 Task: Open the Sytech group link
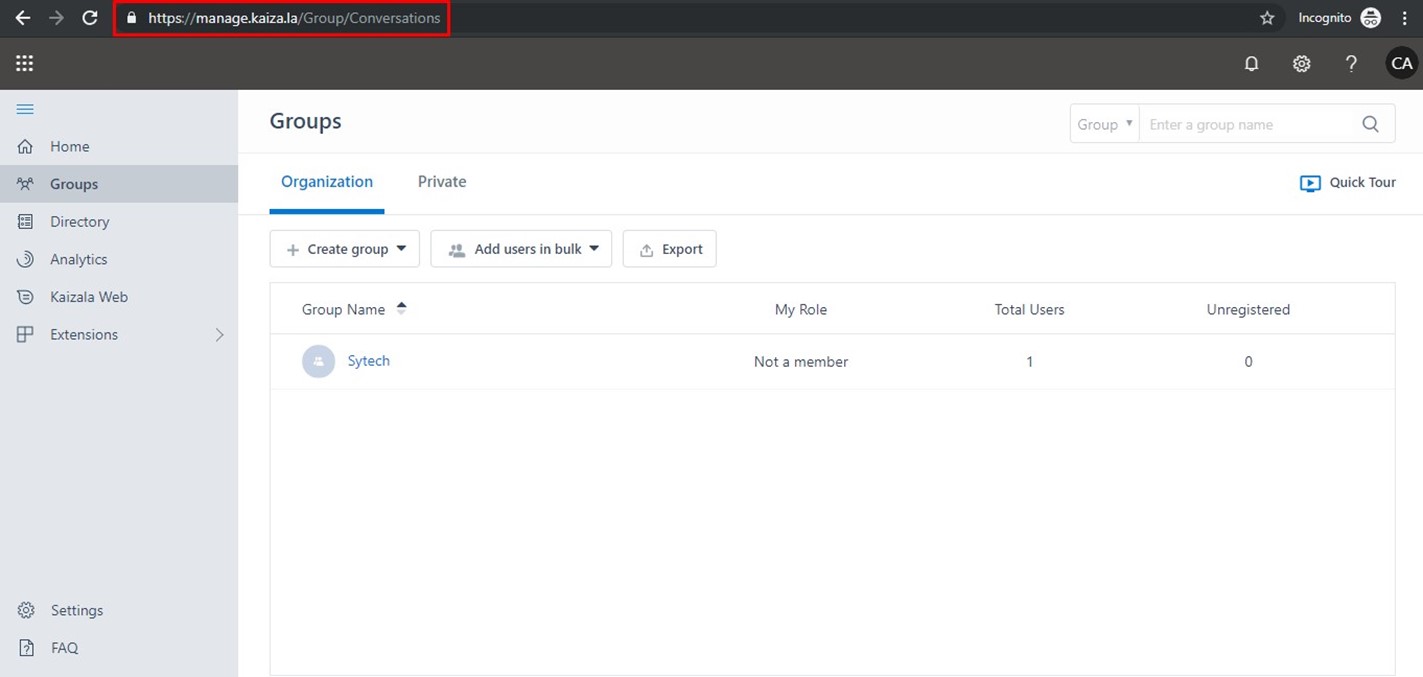tap(369, 361)
